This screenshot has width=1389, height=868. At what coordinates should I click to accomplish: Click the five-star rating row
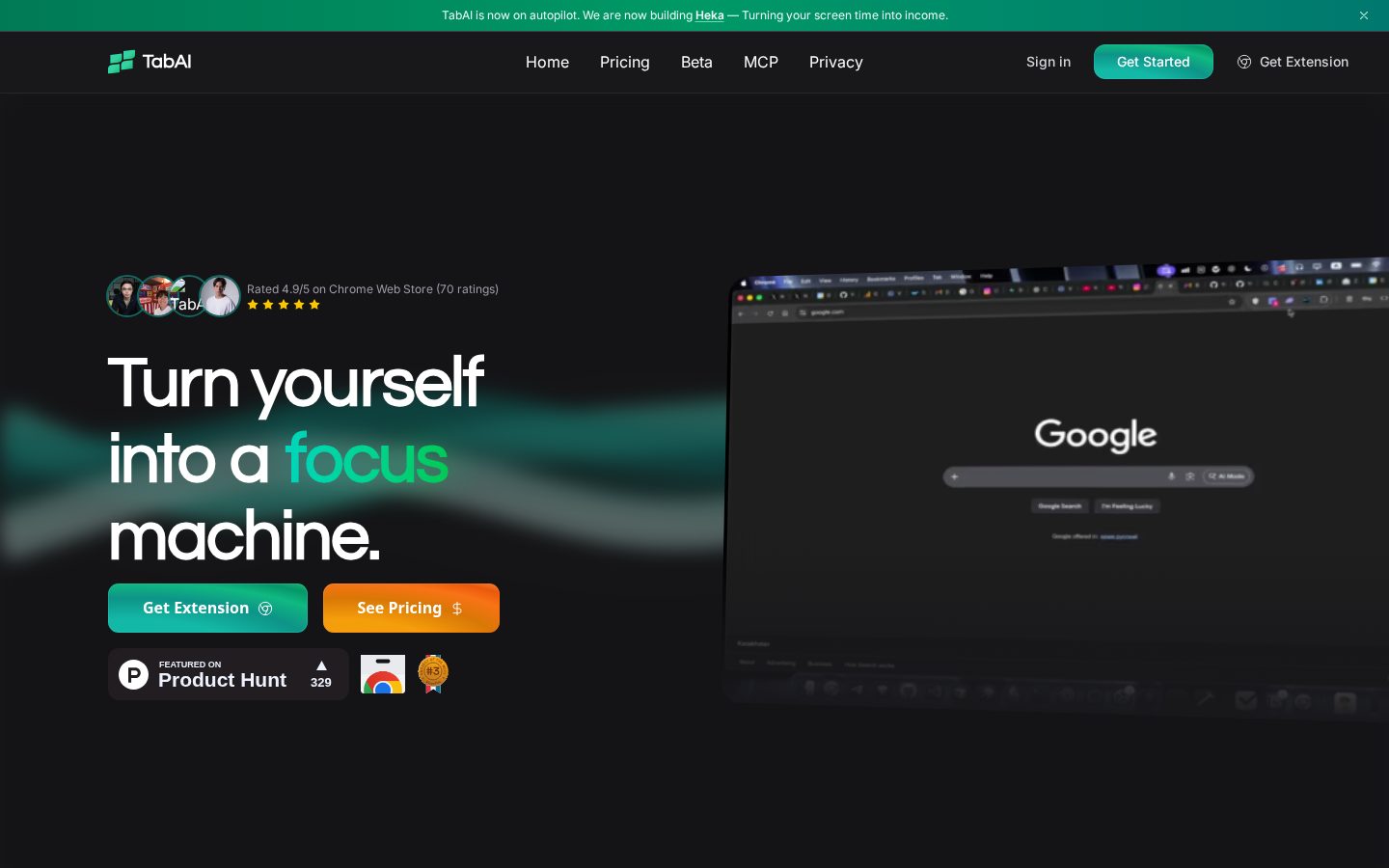(x=284, y=305)
